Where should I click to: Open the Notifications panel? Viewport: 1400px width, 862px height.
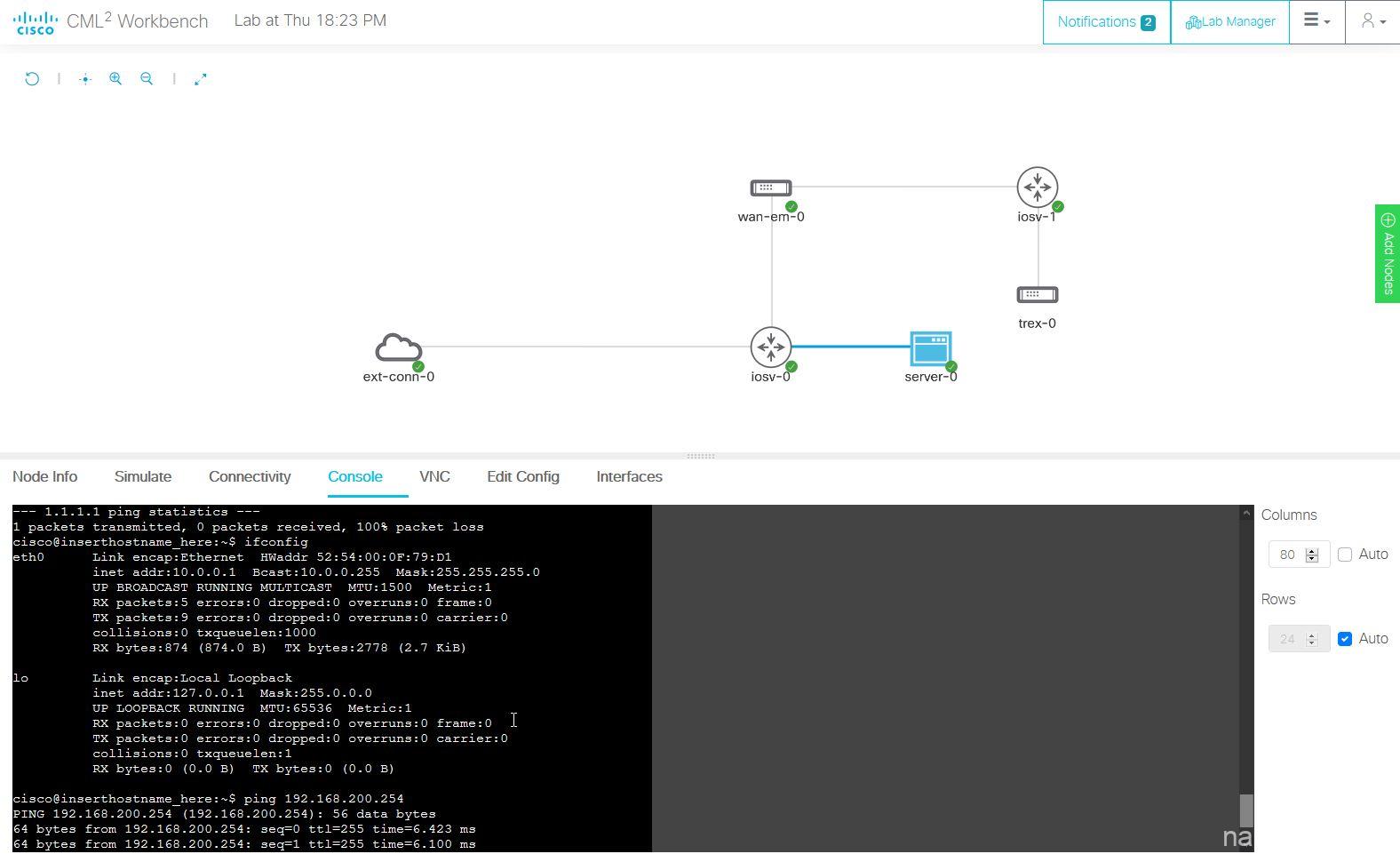tap(1106, 21)
